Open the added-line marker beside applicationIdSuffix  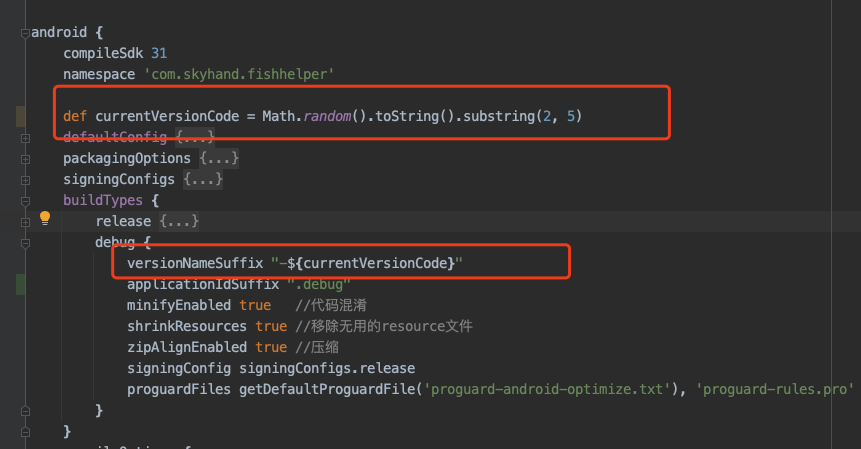click(x=20, y=284)
